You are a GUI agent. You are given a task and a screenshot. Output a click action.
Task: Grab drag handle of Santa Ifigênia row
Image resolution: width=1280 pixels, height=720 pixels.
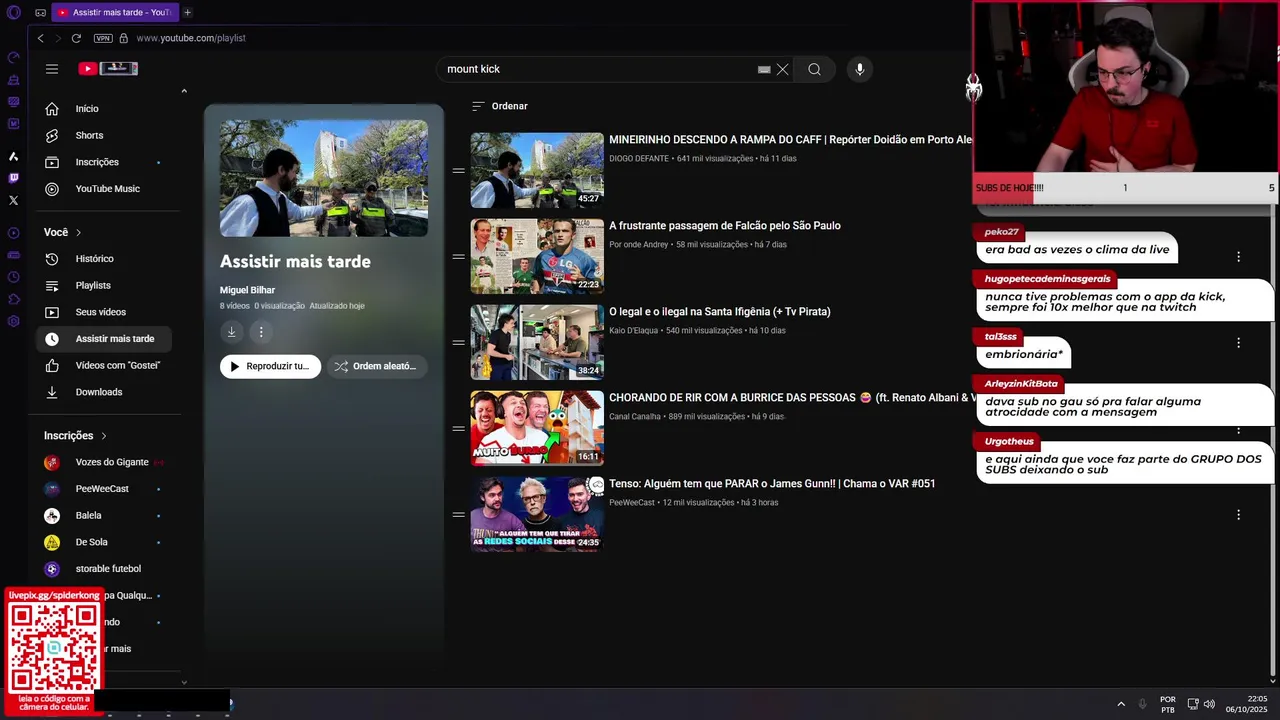(x=458, y=342)
